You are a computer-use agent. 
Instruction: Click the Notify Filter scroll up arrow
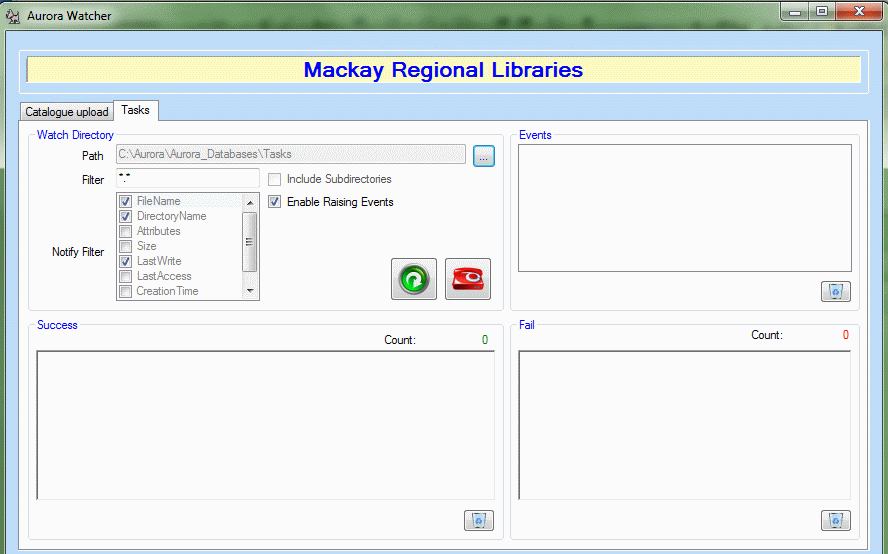pyautogui.click(x=250, y=202)
